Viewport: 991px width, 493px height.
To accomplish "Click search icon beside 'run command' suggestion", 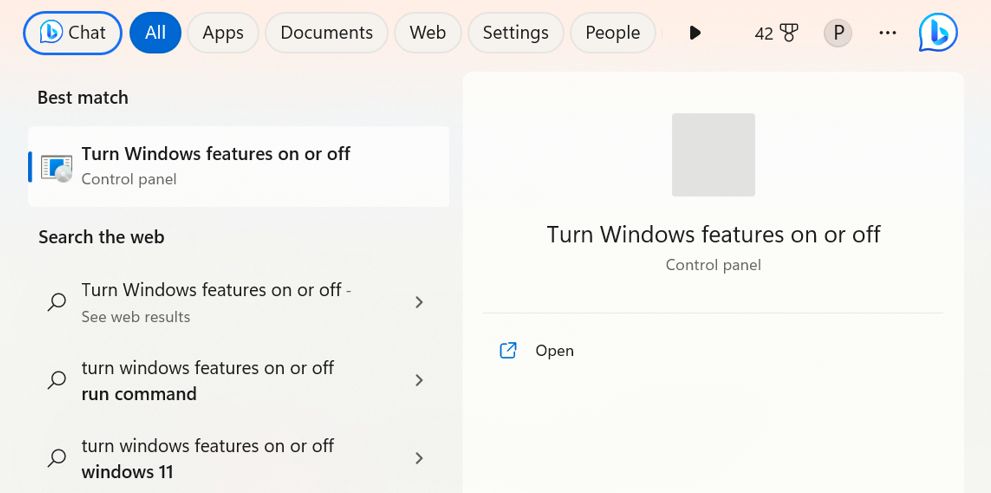I will click(x=57, y=380).
